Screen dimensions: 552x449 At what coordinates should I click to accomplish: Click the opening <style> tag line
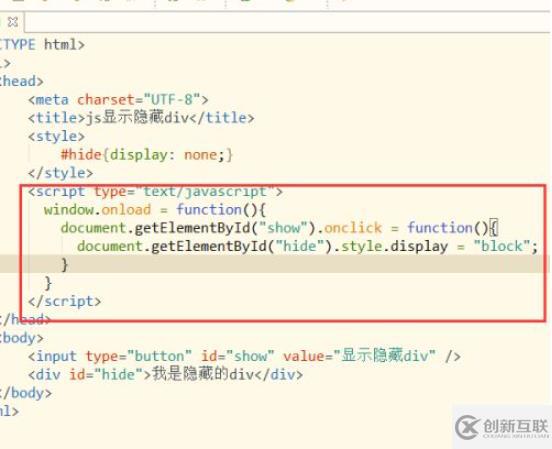point(56,136)
